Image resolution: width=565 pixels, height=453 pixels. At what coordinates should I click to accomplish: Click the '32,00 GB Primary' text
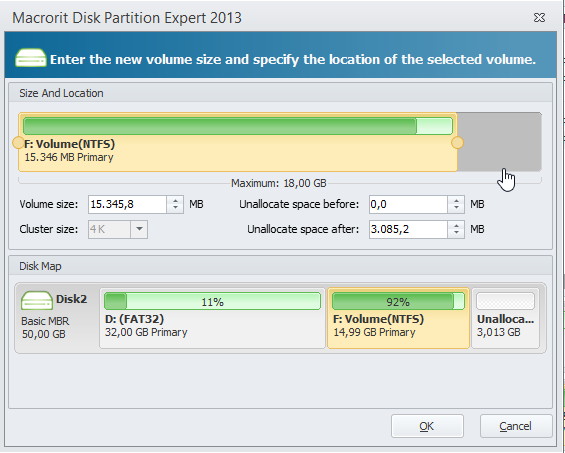[x=146, y=332]
